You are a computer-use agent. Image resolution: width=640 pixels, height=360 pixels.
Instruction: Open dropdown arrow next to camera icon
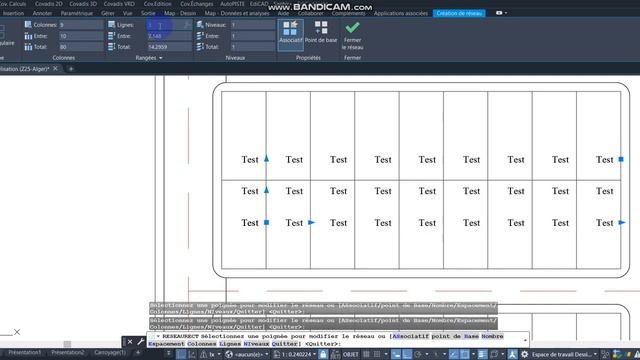pos(506,13)
